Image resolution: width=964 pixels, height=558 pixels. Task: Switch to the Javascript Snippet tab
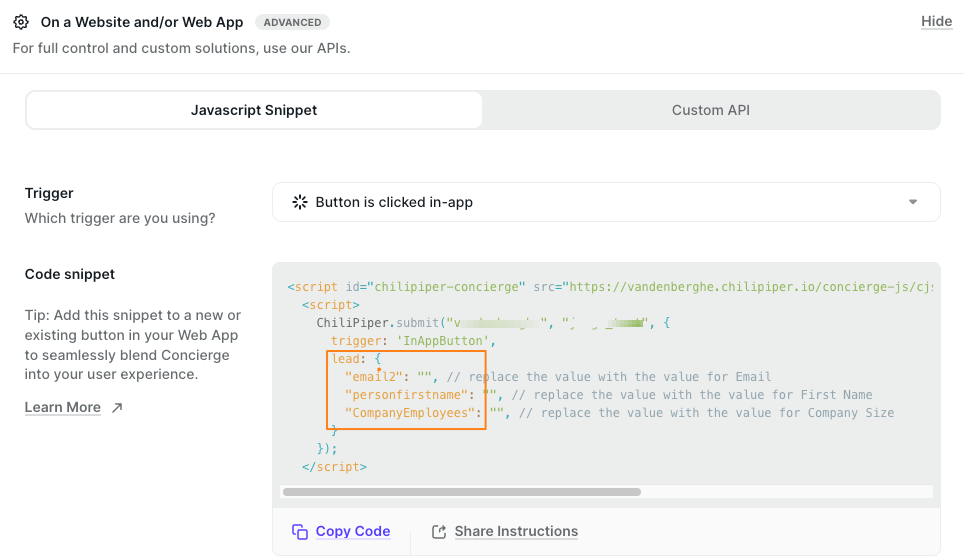click(254, 110)
